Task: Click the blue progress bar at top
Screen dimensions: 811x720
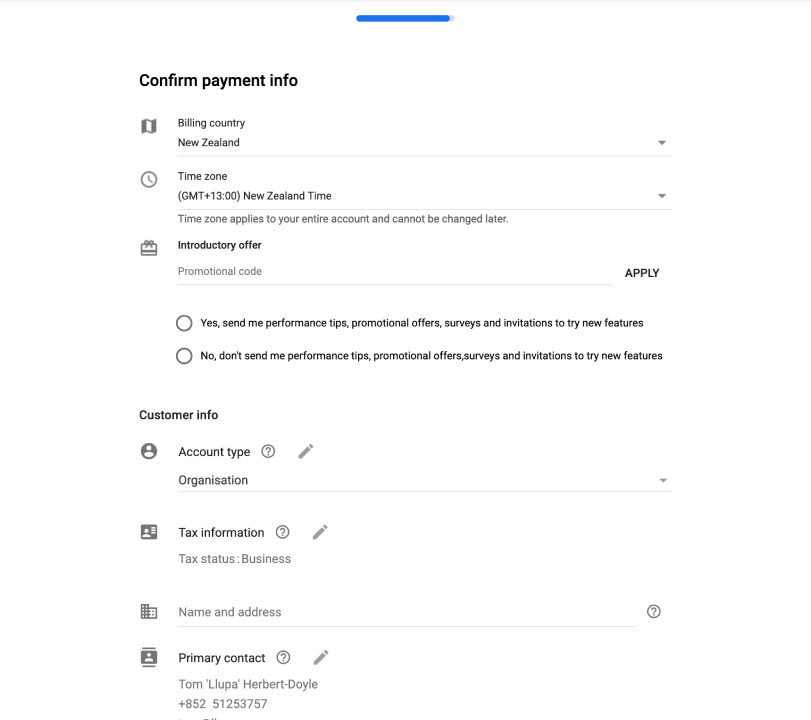Action: pos(405,19)
